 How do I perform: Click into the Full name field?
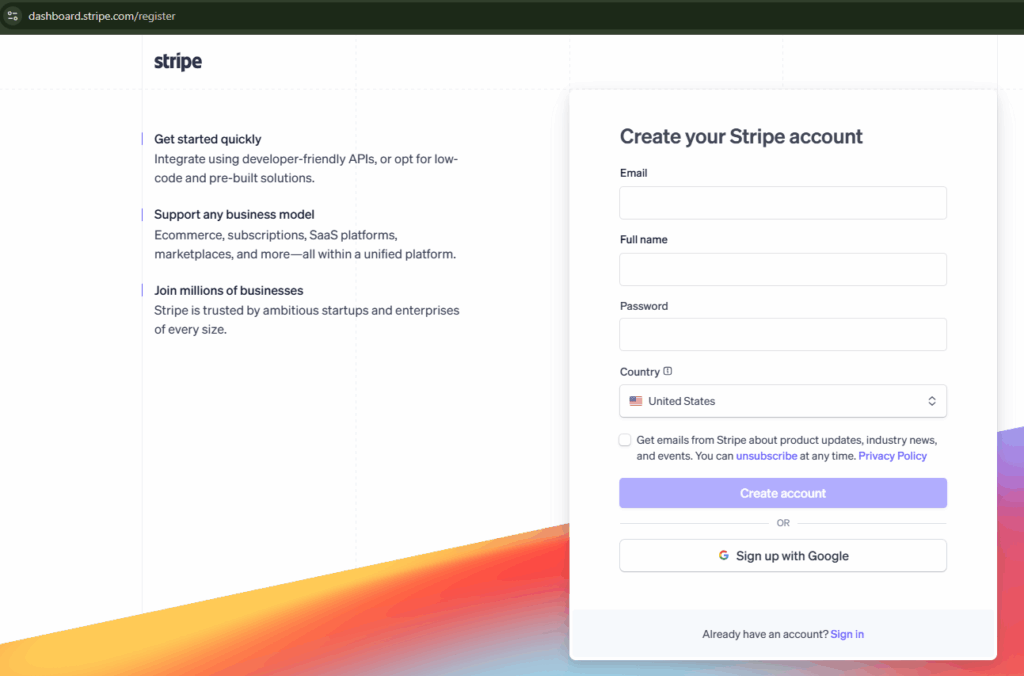tap(782, 269)
